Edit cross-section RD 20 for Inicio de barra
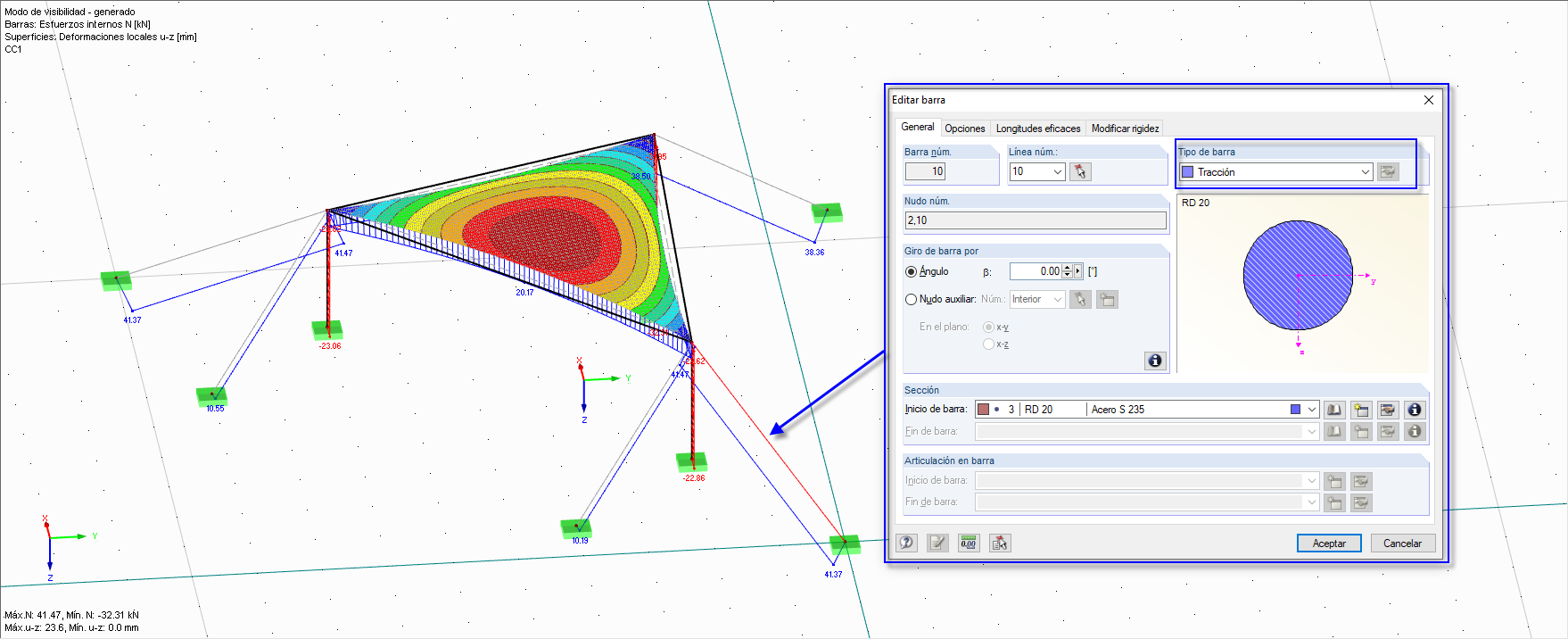 pos(1388,410)
